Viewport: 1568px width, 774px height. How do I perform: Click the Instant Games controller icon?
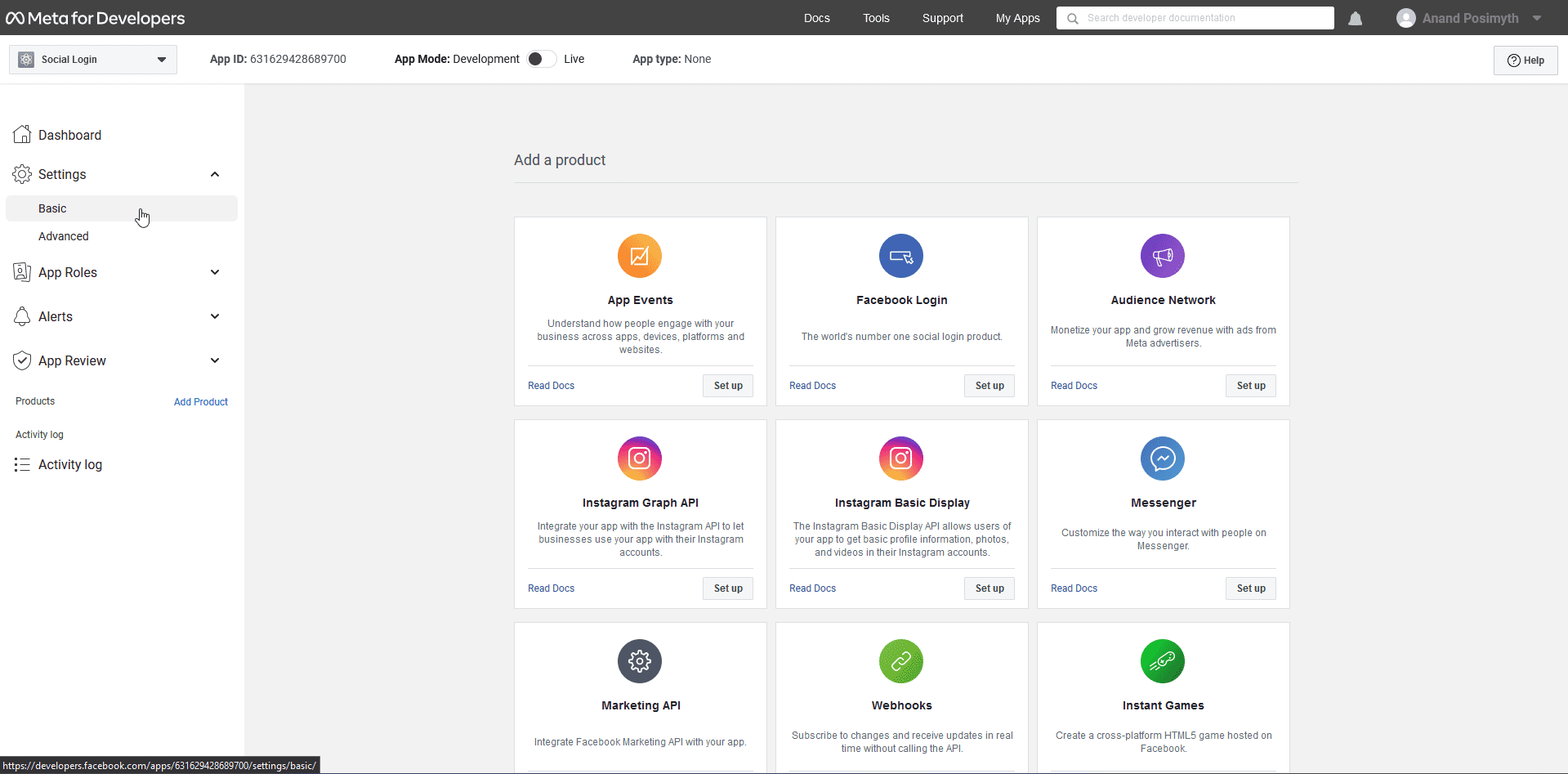click(1162, 661)
